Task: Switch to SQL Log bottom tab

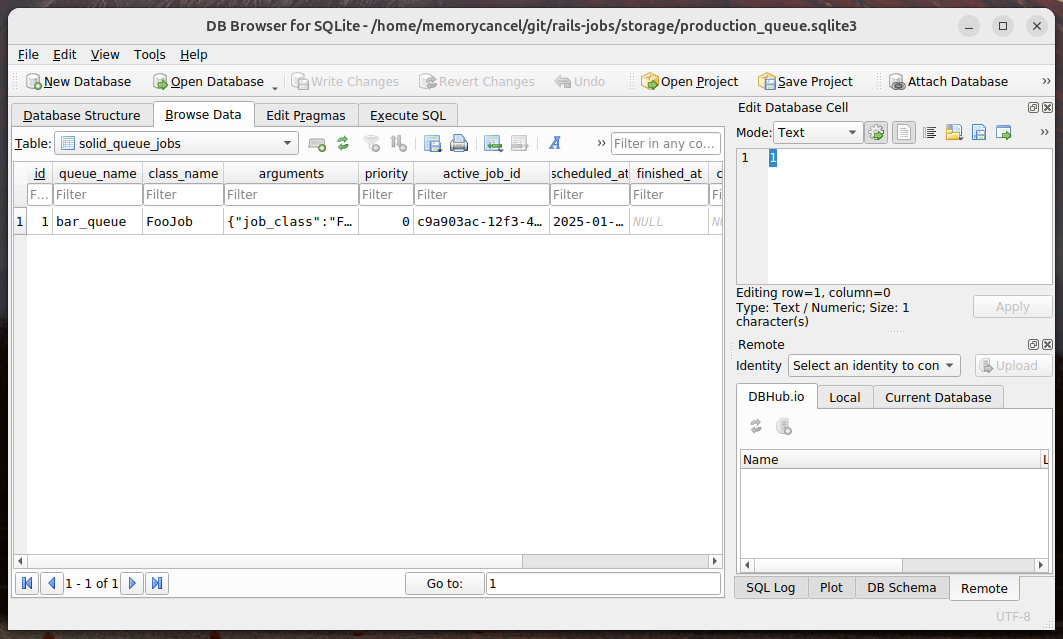Action: (771, 588)
